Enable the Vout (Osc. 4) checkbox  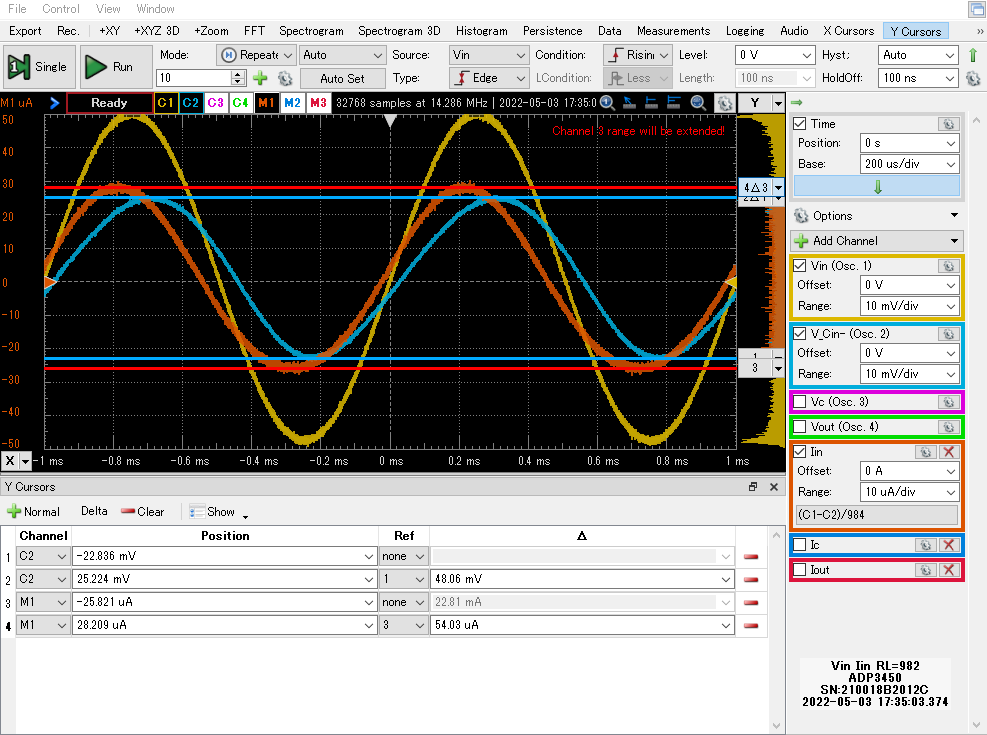tap(800, 427)
